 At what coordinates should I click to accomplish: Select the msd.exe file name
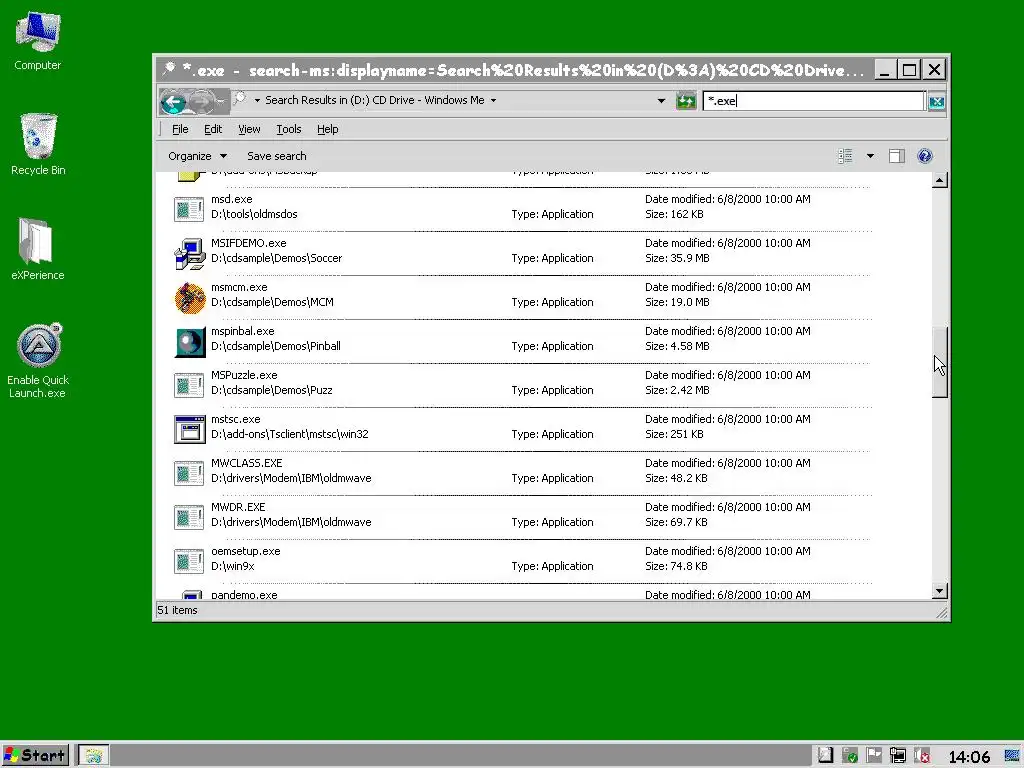click(231, 199)
